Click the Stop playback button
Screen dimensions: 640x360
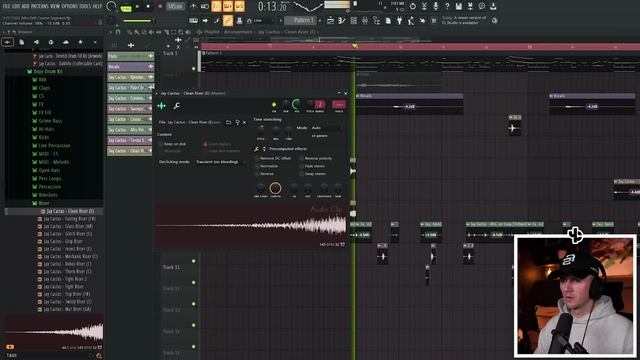tap(148, 7)
